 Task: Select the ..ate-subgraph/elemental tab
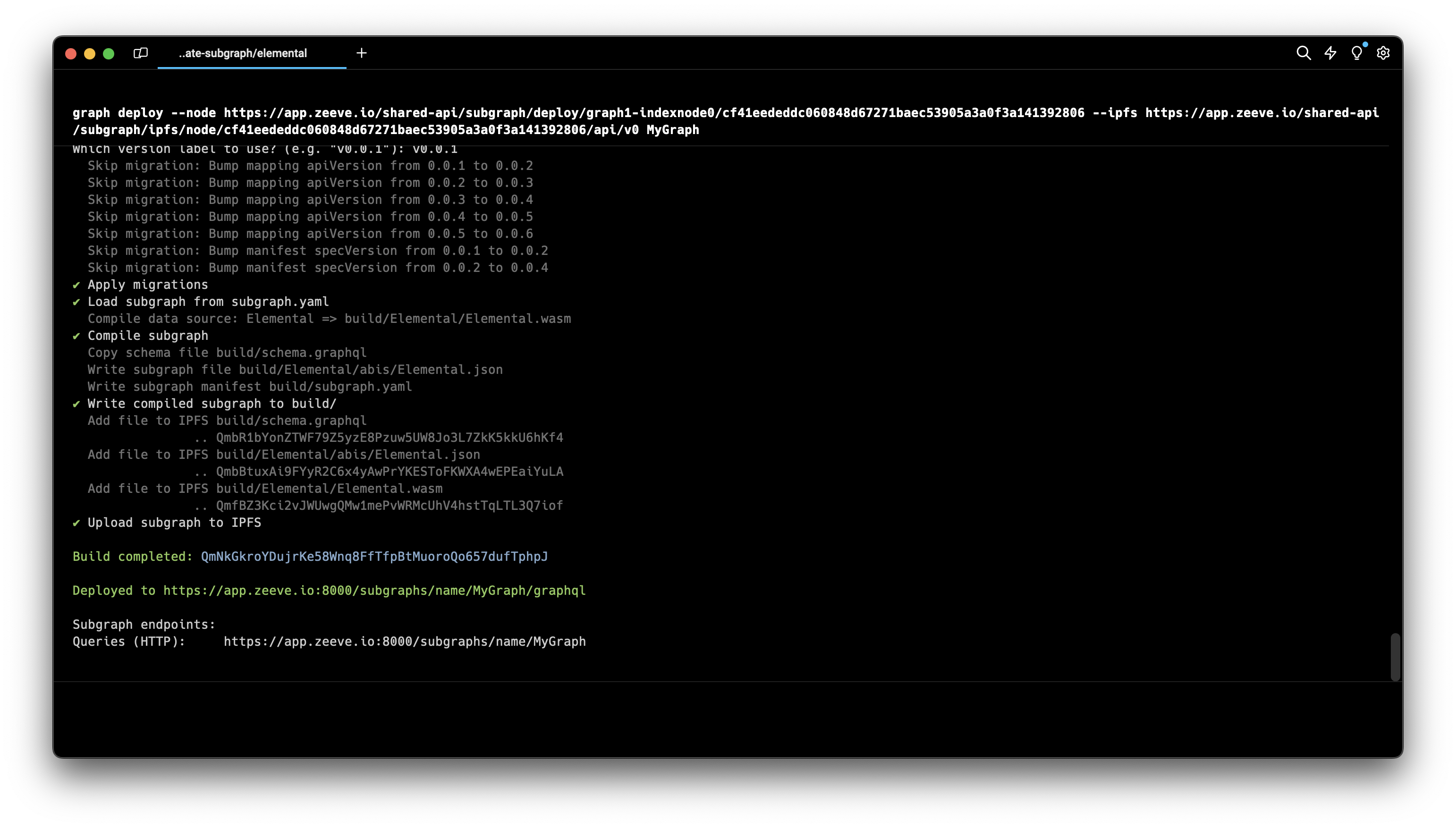[x=252, y=53]
